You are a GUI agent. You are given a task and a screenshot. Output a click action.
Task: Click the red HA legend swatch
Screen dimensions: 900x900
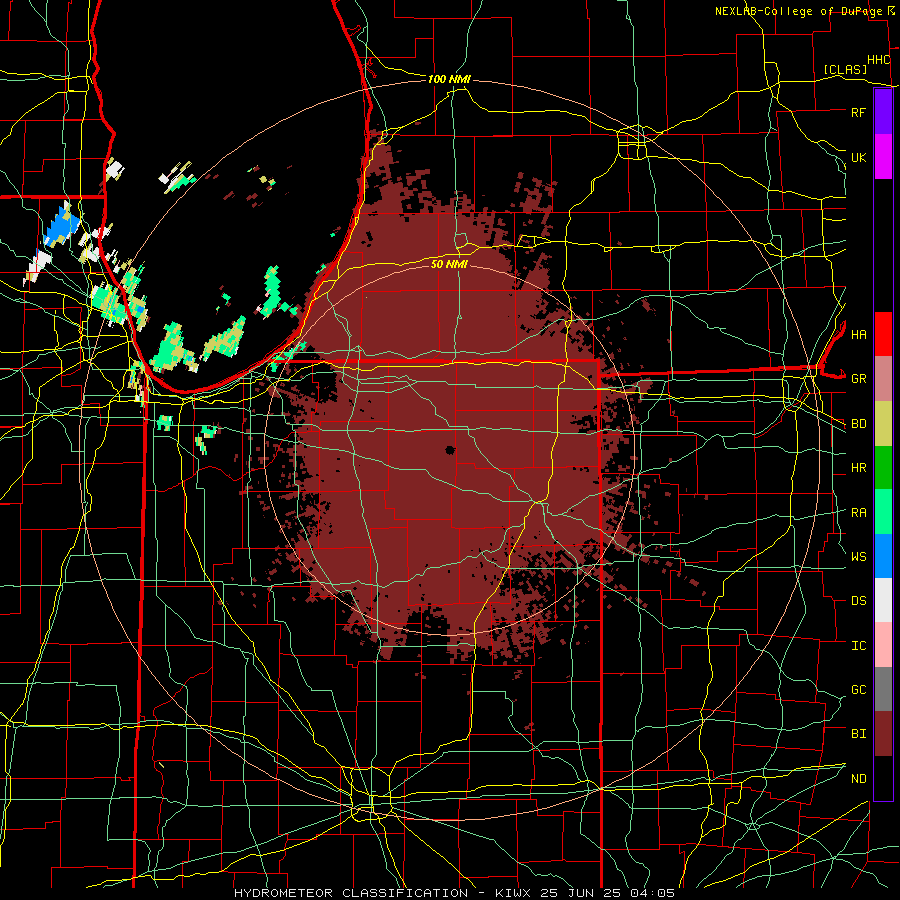click(x=883, y=334)
